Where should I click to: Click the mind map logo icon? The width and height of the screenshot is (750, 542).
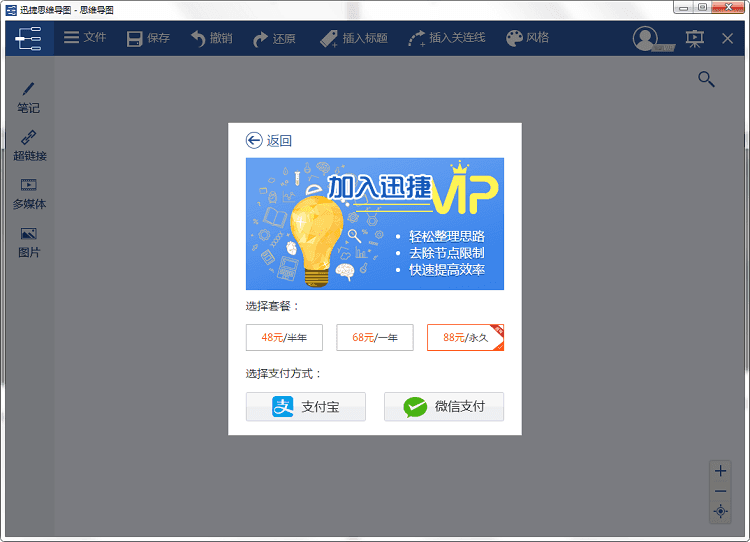pos(29,38)
